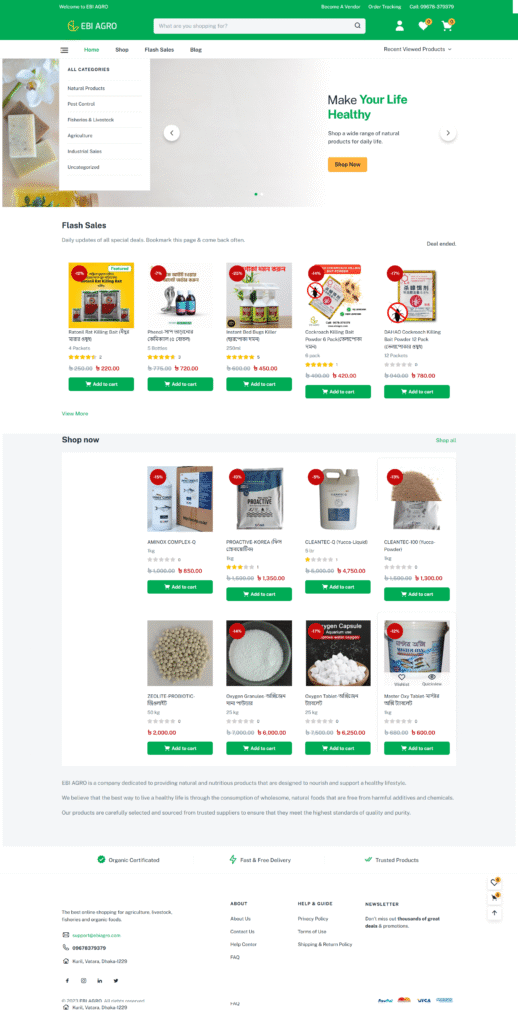This screenshot has width=518, height=1024.
Task: Open the wishlist heart icon in header
Action: click(423, 26)
